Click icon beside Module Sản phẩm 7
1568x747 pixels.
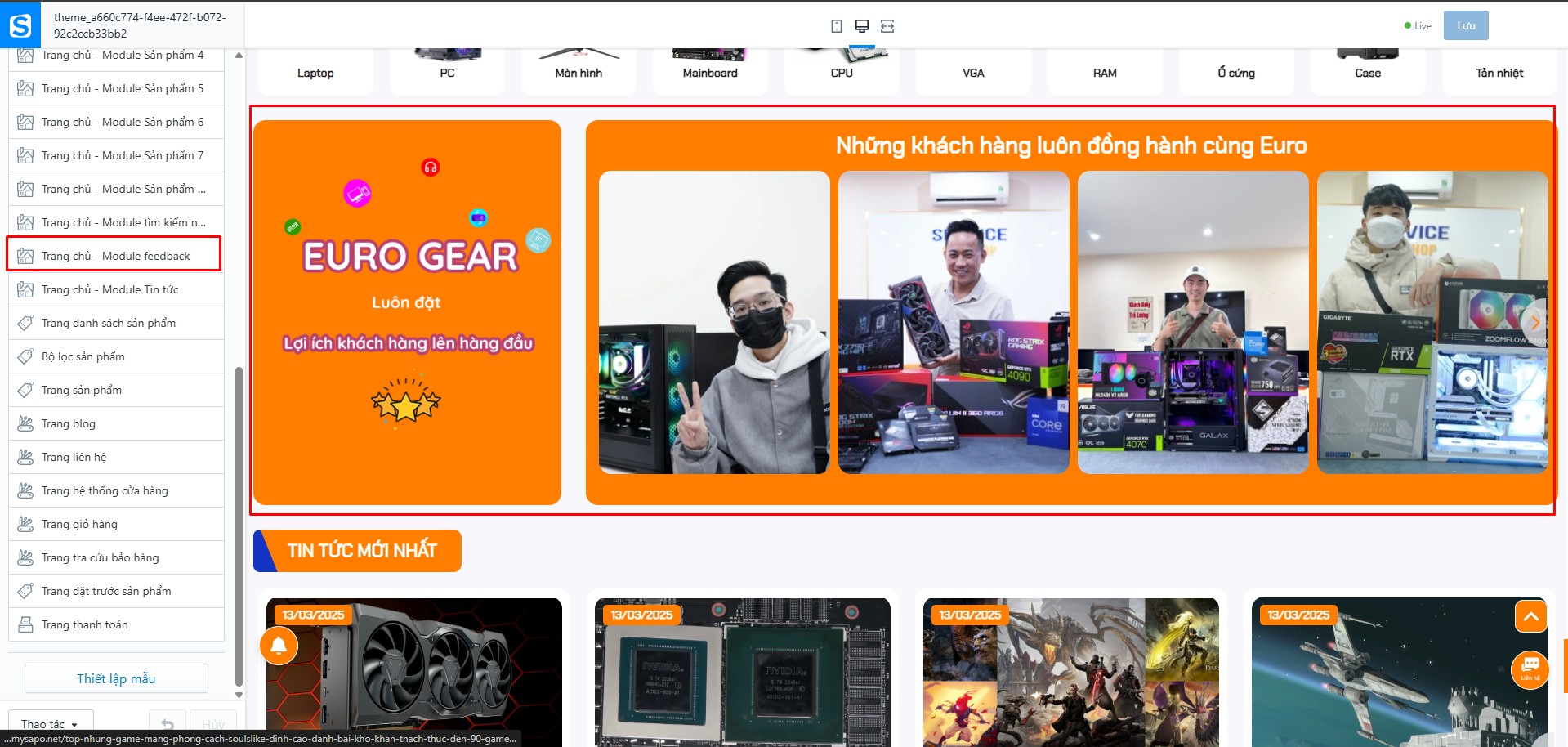[x=25, y=155]
